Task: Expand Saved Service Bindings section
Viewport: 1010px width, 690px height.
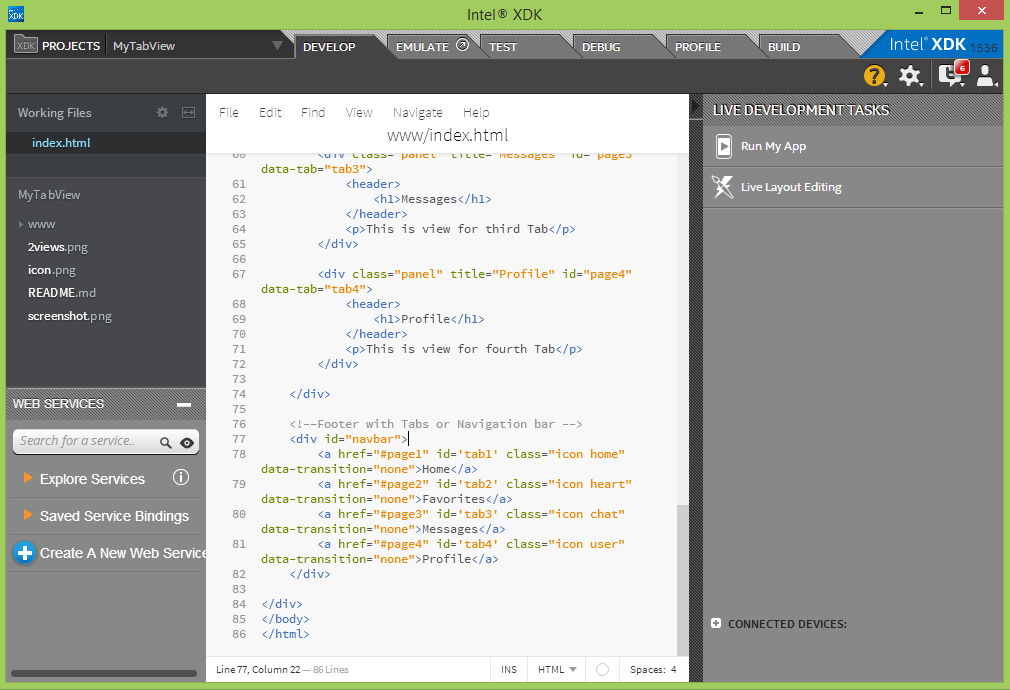Action: [28, 515]
